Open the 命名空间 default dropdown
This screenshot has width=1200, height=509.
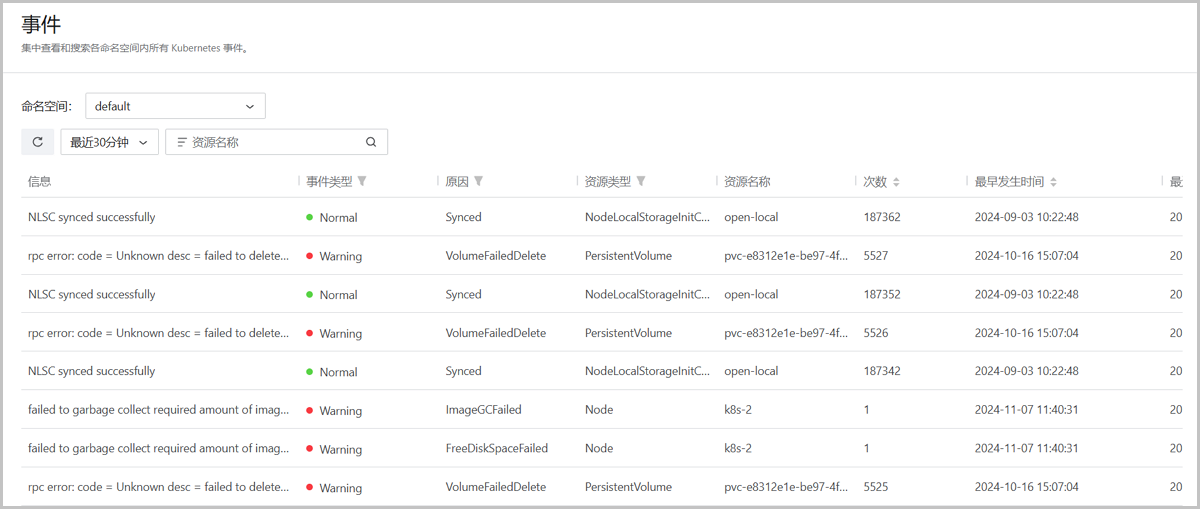click(x=175, y=106)
